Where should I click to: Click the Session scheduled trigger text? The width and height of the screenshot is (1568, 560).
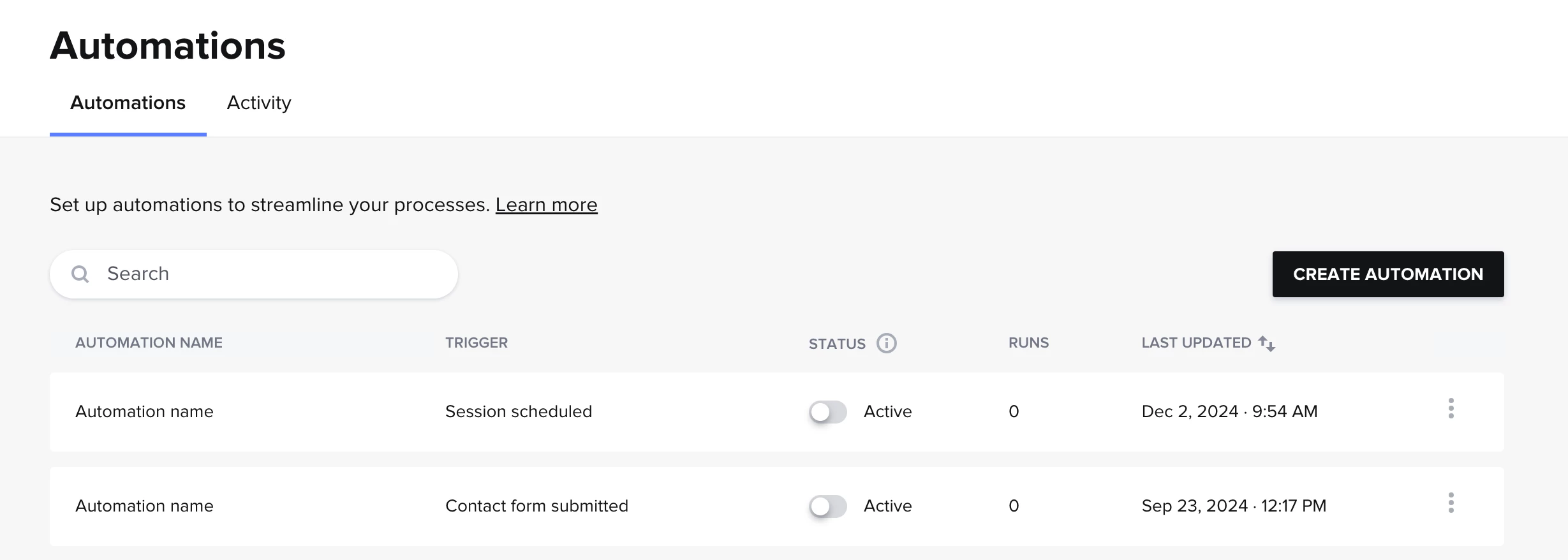(518, 412)
